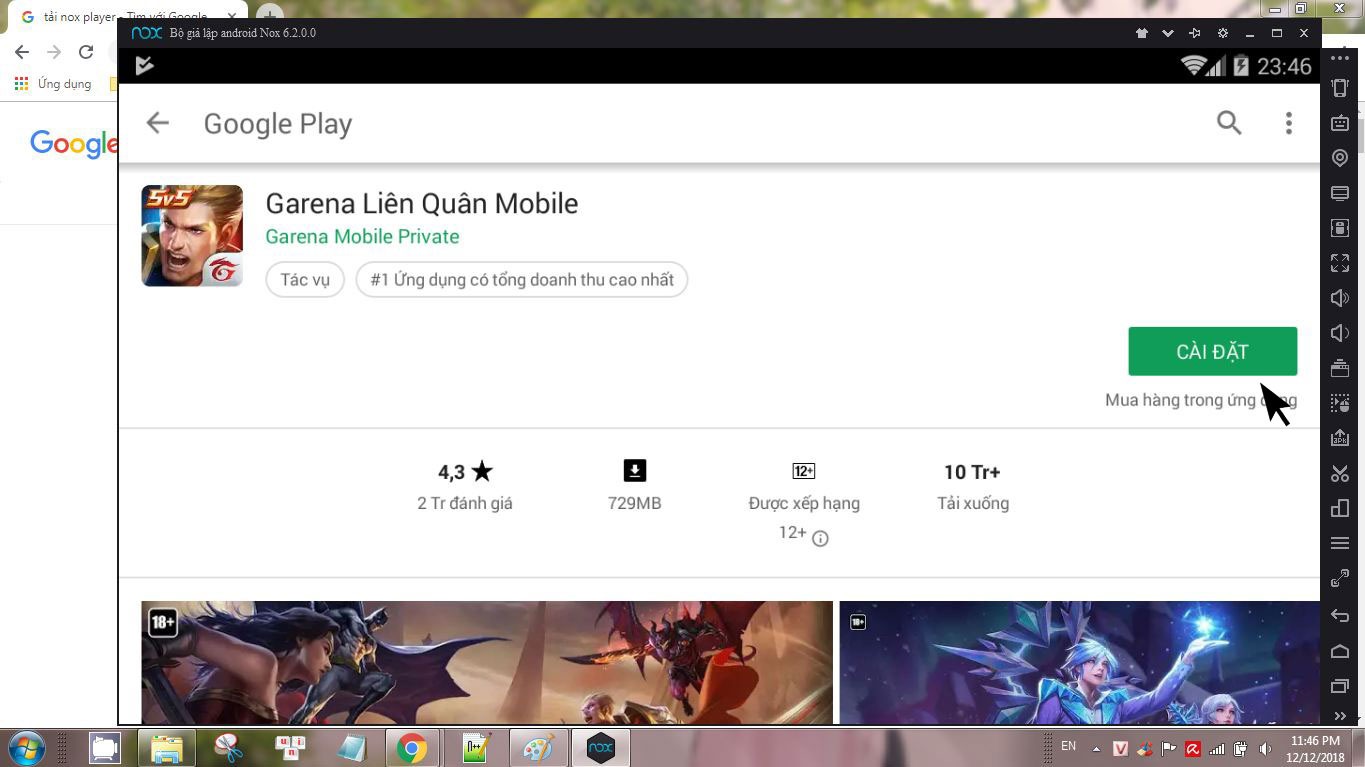Open Google Play search magnifier

coord(1229,123)
